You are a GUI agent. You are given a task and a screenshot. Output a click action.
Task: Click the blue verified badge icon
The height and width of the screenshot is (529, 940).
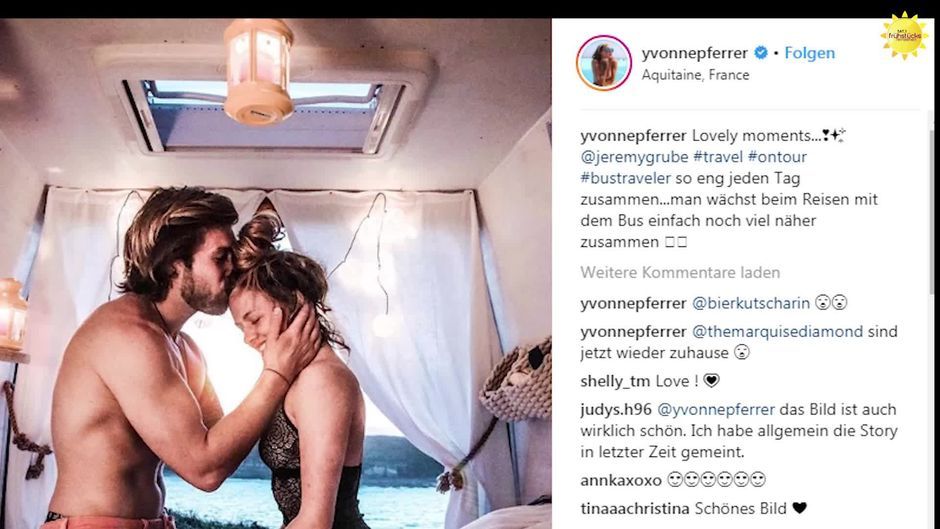click(761, 53)
